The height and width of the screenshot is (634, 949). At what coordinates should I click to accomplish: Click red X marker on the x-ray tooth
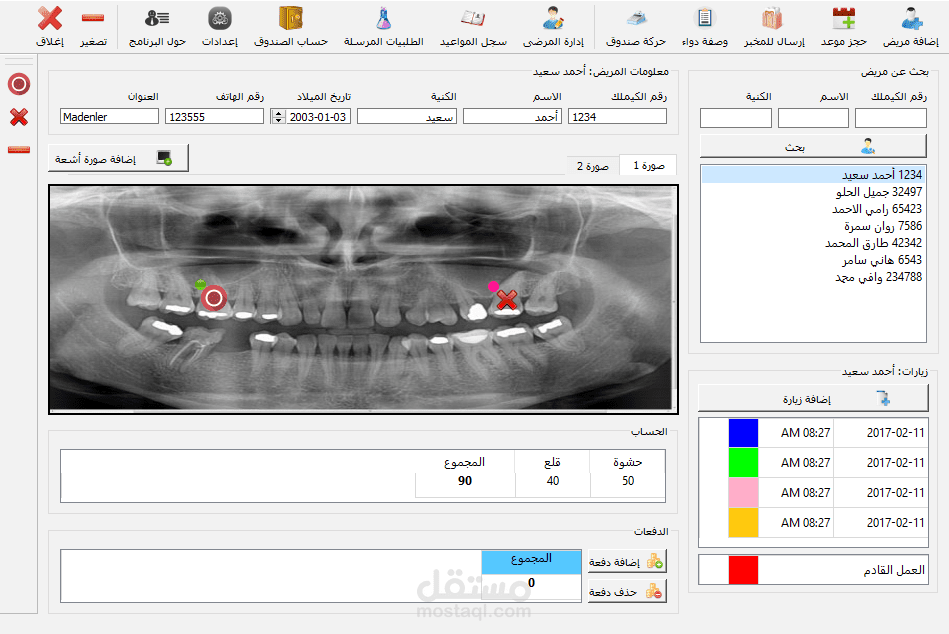(x=507, y=299)
